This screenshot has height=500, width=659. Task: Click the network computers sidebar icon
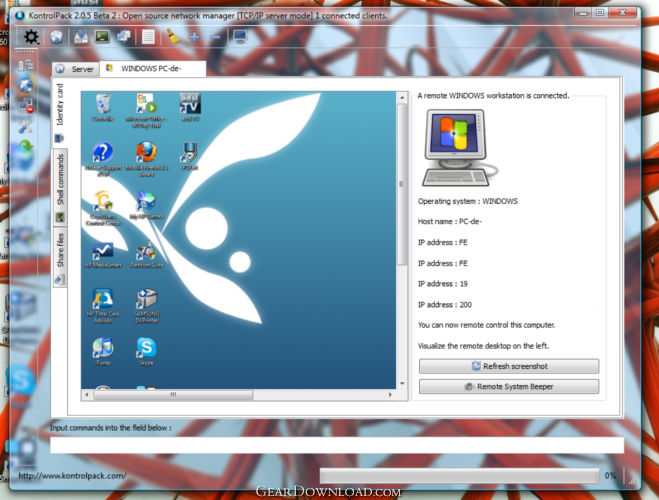(26, 65)
